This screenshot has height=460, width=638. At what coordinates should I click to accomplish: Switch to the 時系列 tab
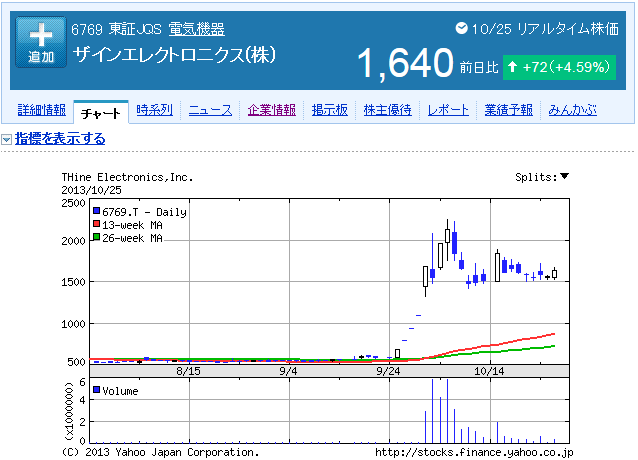[155, 110]
